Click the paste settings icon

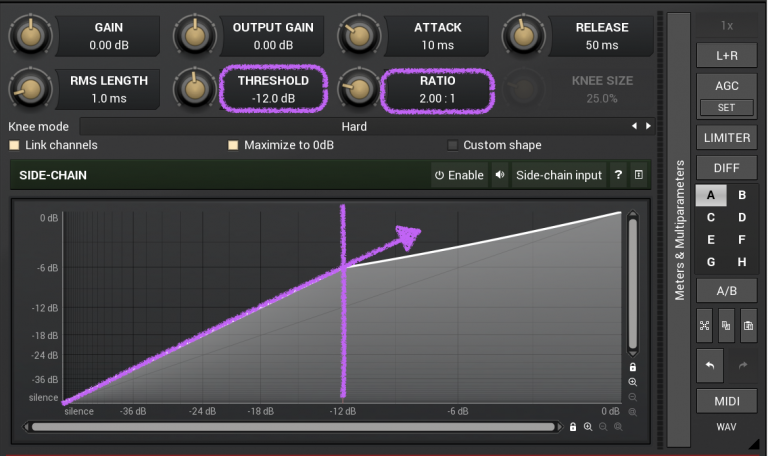(748, 325)
